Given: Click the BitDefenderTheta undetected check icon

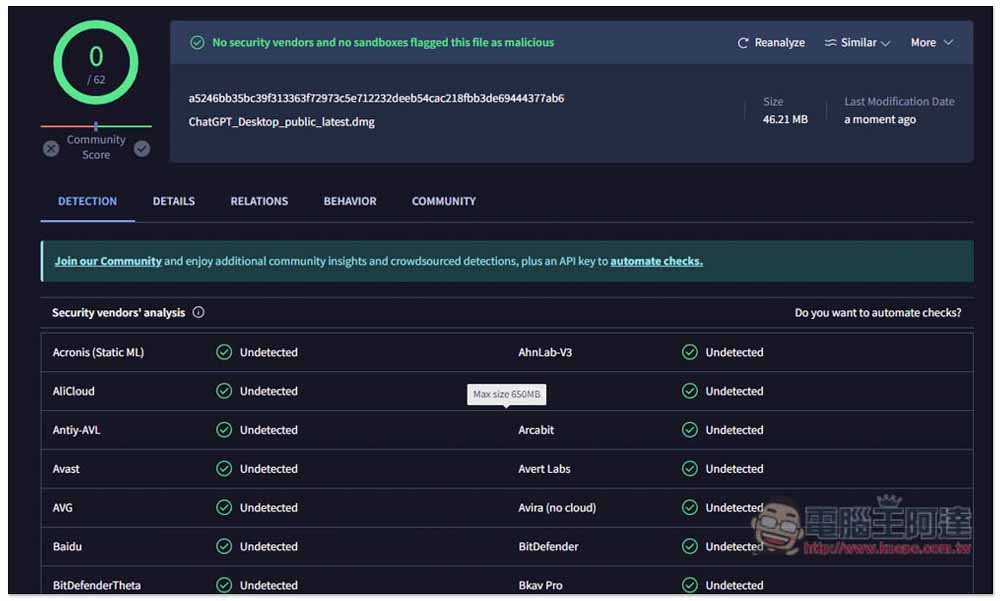Looking at the screenshot, I should (224, 585).
